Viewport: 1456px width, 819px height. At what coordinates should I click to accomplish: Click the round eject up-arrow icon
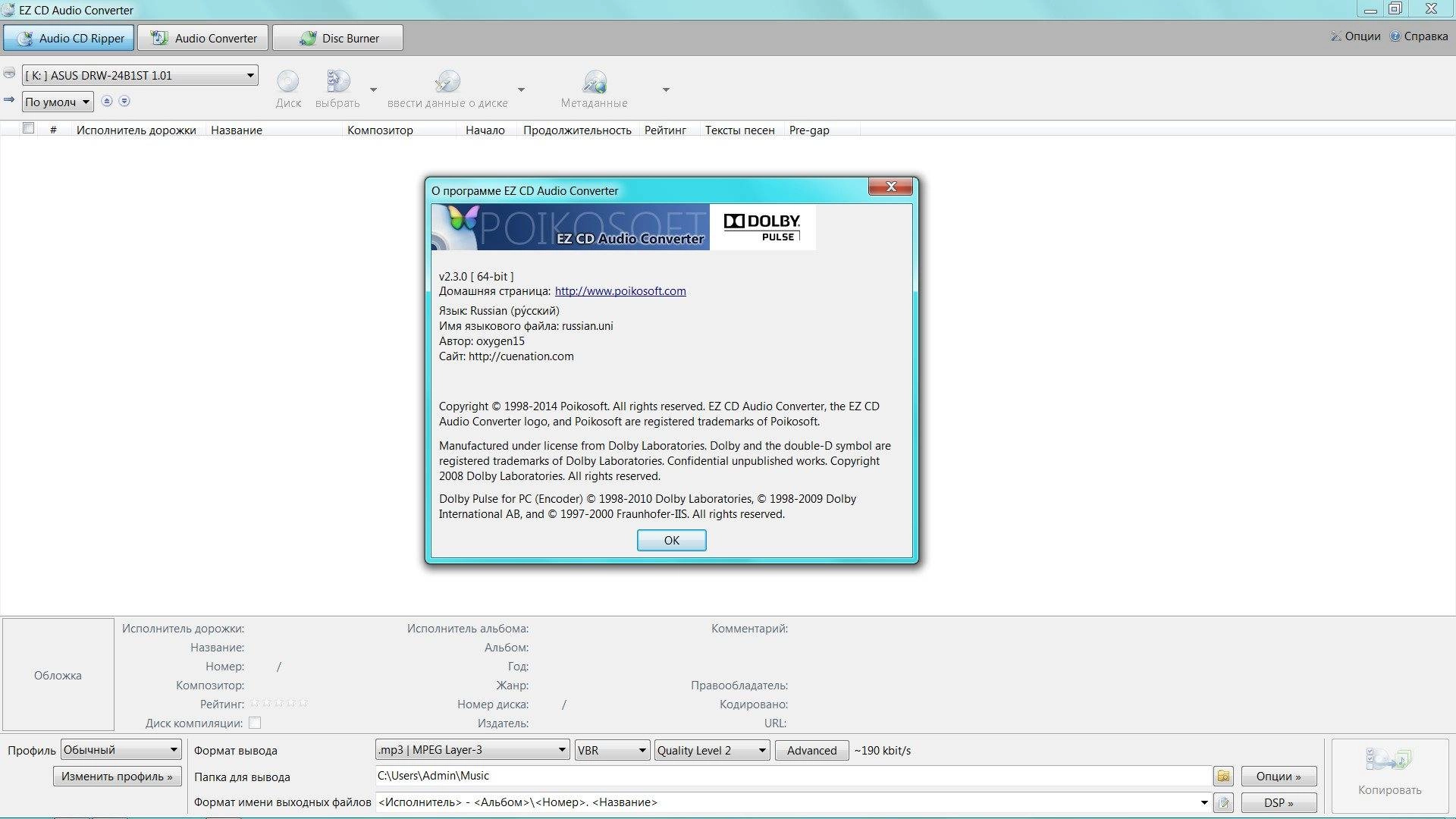[107, 101]
